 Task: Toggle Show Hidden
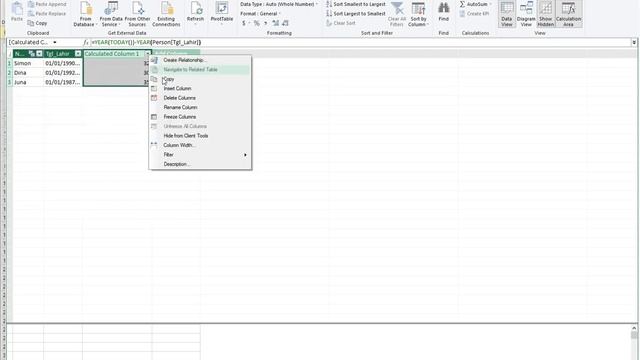pyautogui.click(x=546, y=14)
